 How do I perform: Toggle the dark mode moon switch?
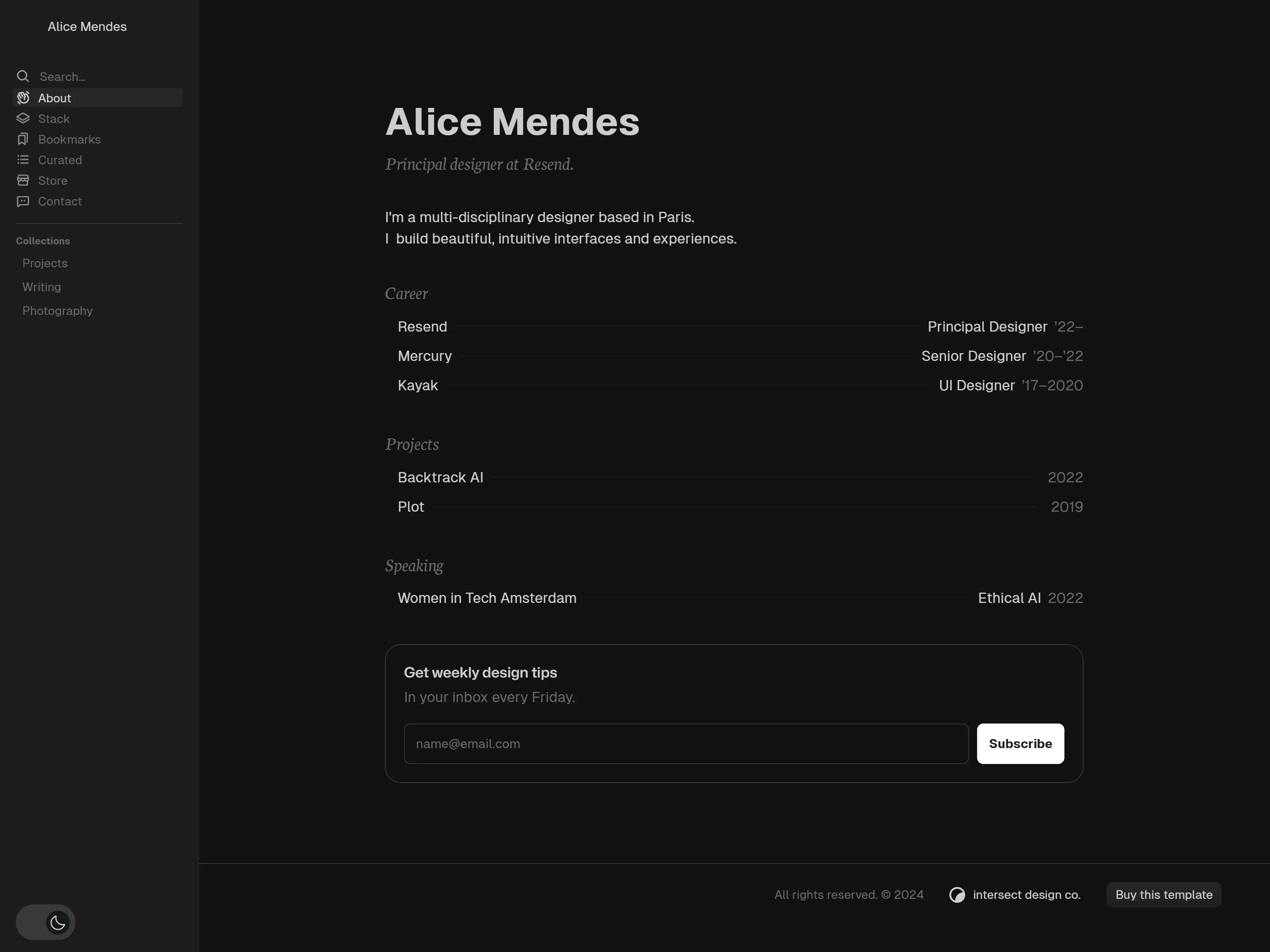(x=45, y=922)
